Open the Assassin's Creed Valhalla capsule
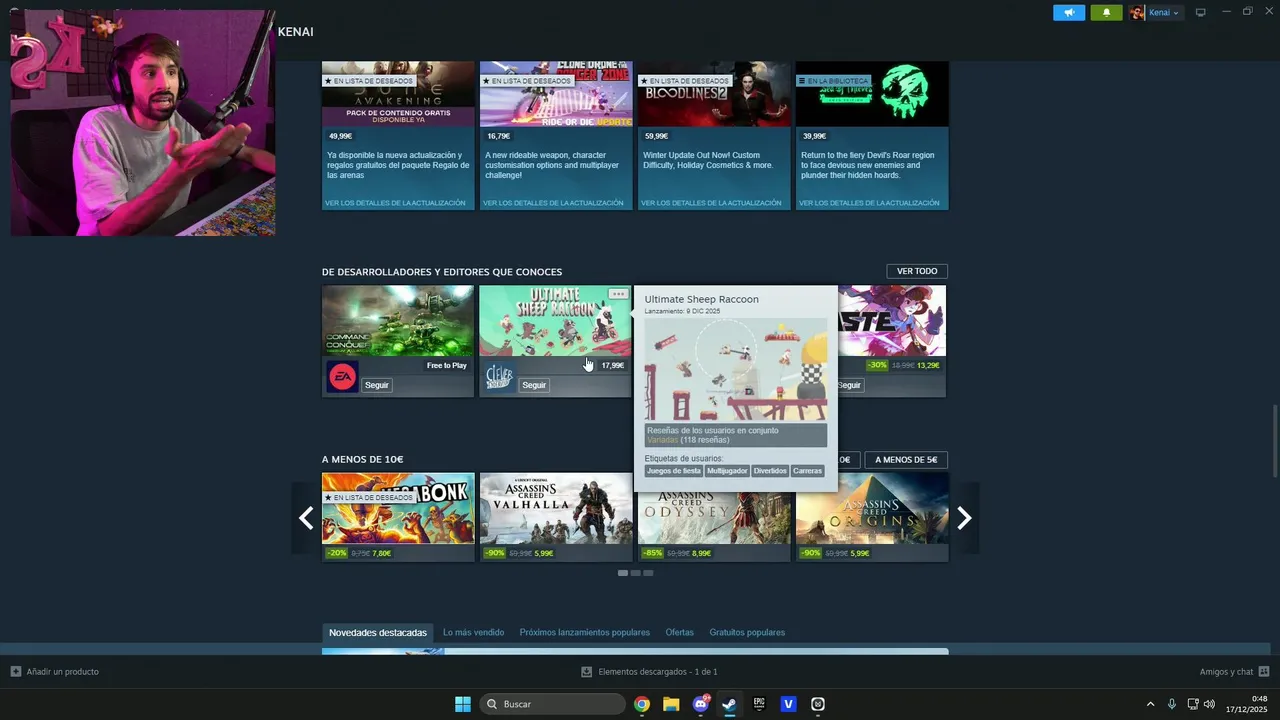Screen dimensions: 1280x720 556,509
